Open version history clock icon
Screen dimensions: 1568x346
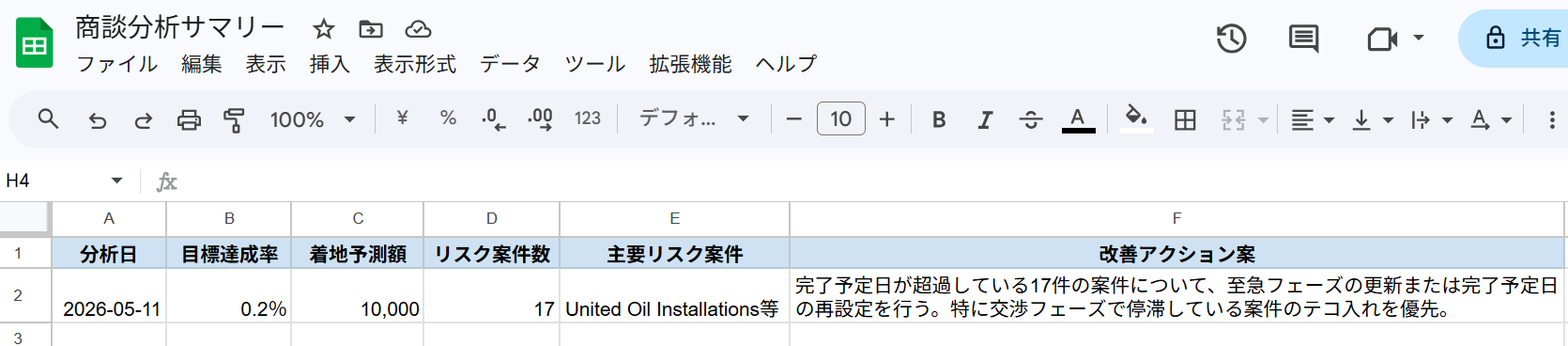[1231, 39]
